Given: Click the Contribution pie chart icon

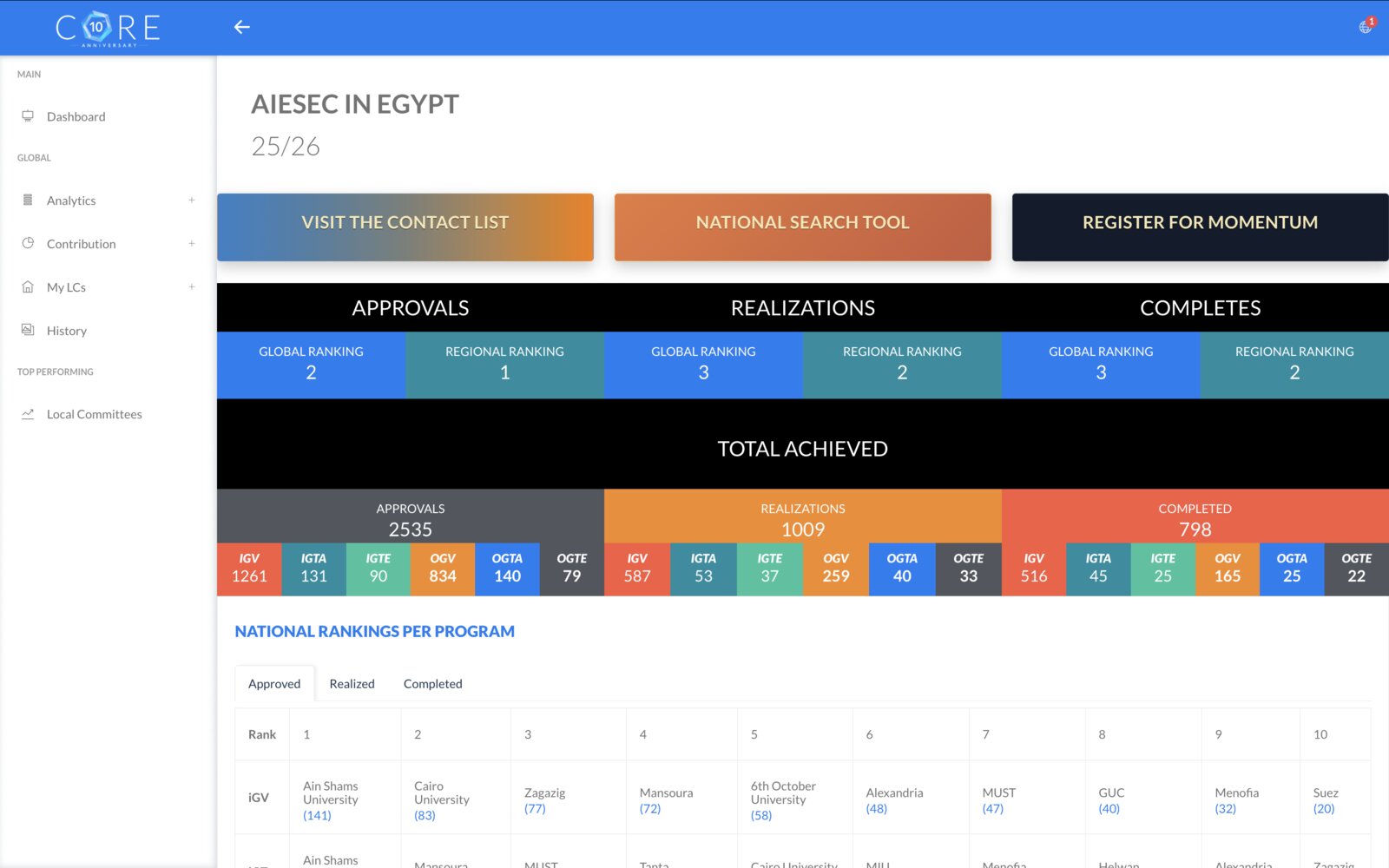Looking at the screenshot, I should [28, 243].
